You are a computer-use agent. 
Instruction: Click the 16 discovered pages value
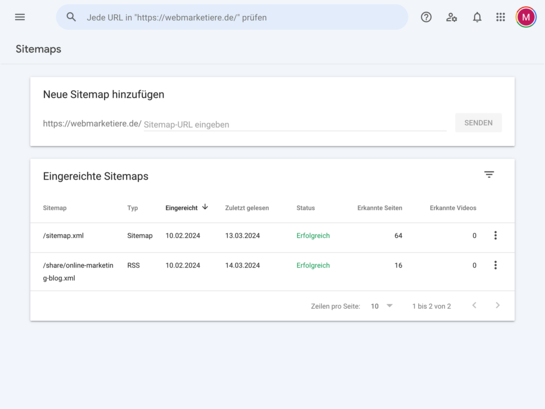click(398, 265)
